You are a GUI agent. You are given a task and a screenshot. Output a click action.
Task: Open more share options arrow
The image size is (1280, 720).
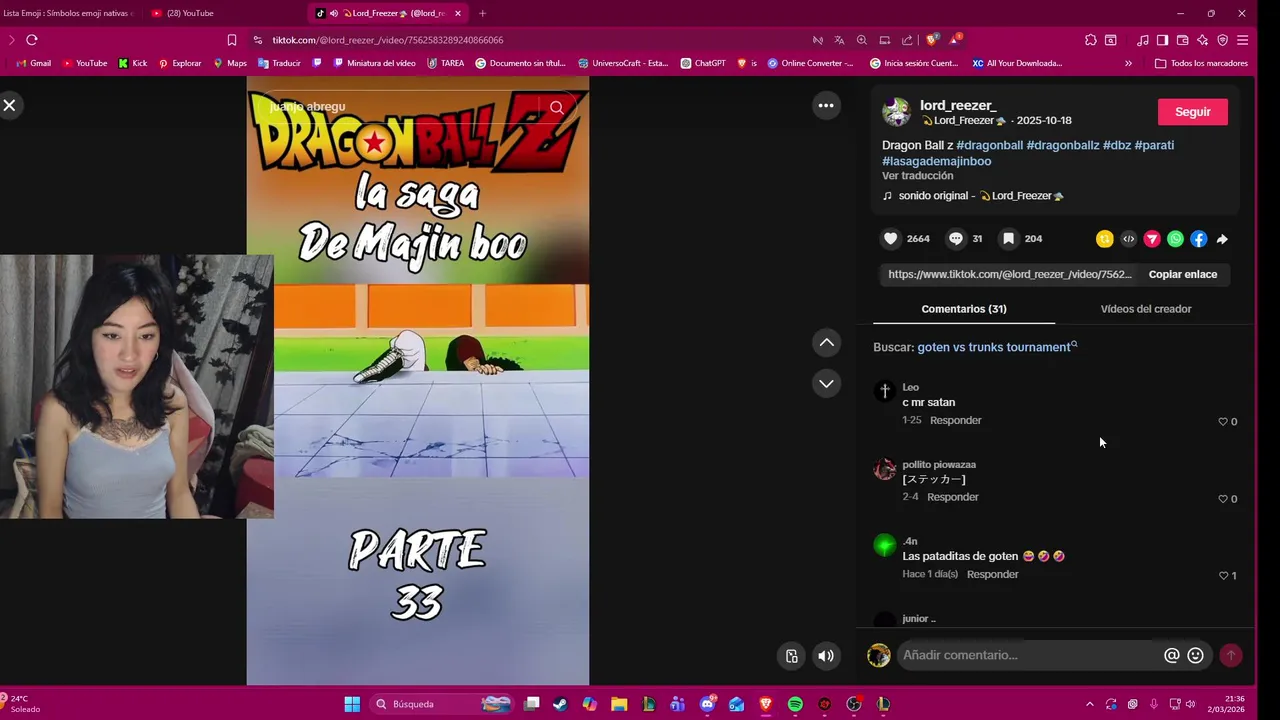(x=1222, y=239)
